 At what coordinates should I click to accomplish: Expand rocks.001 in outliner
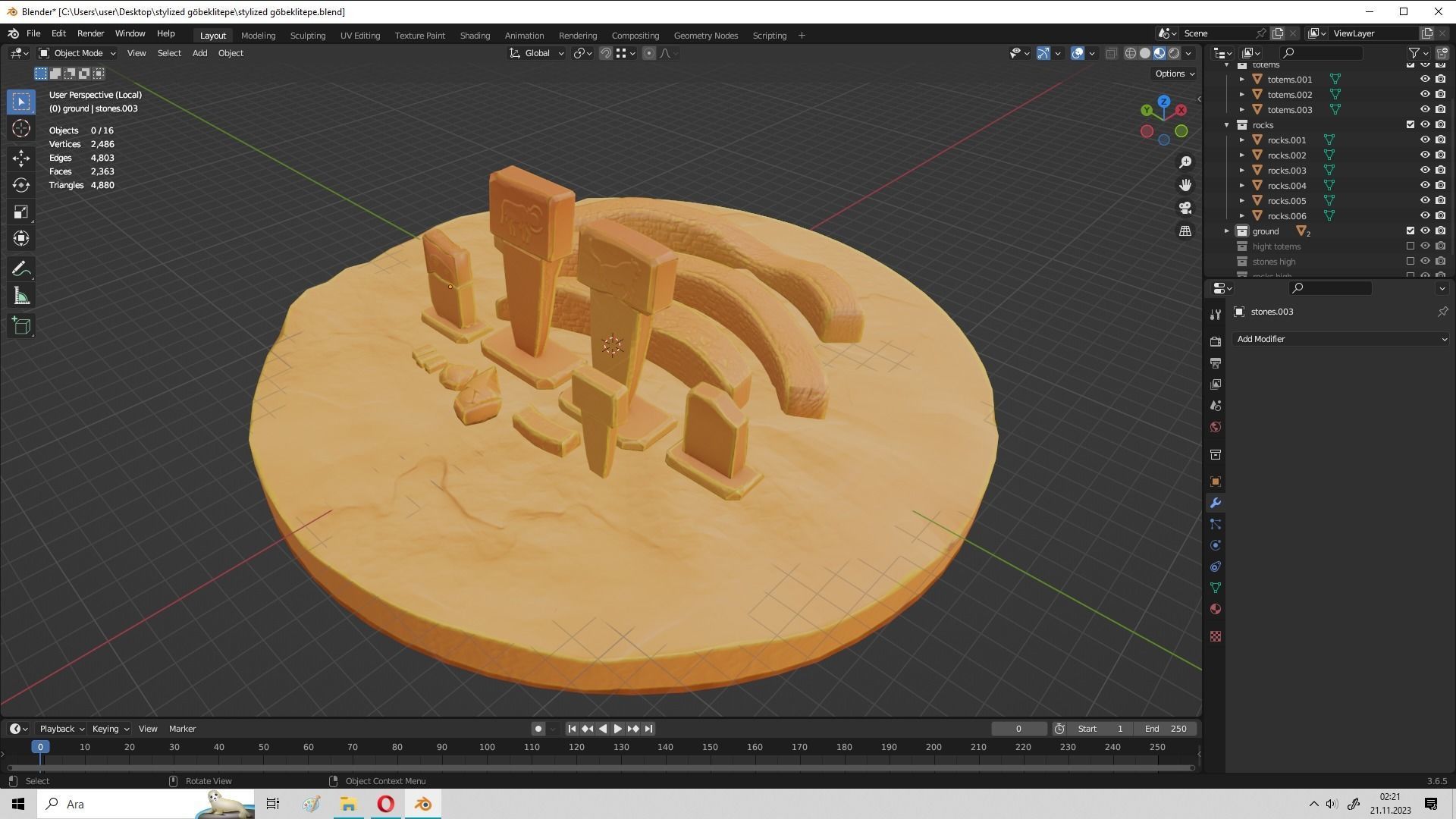pos(1242,140)
